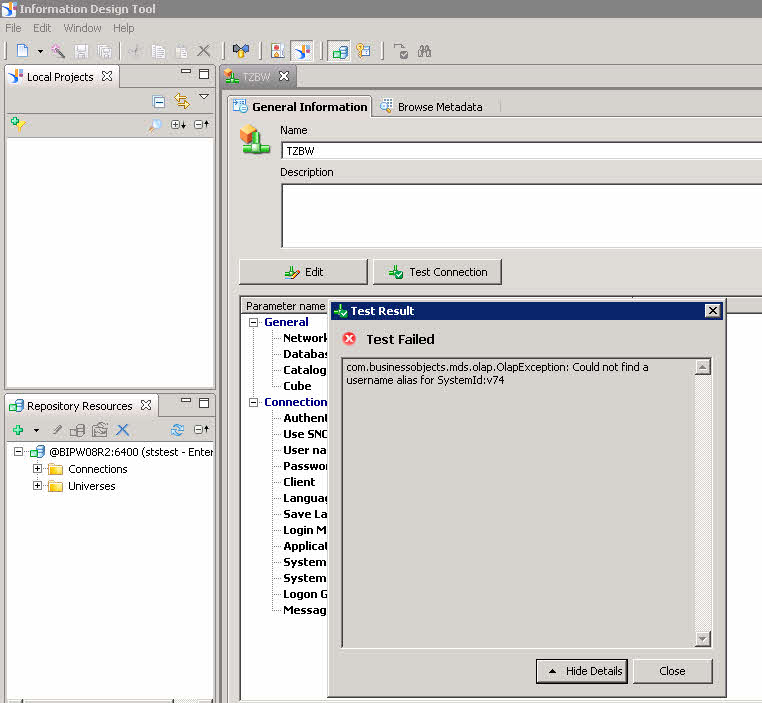Click blue X delete icon in Repository Resources
Image resolution: width=762 pixels, height=703 pixels.
(x=122, y=429)
